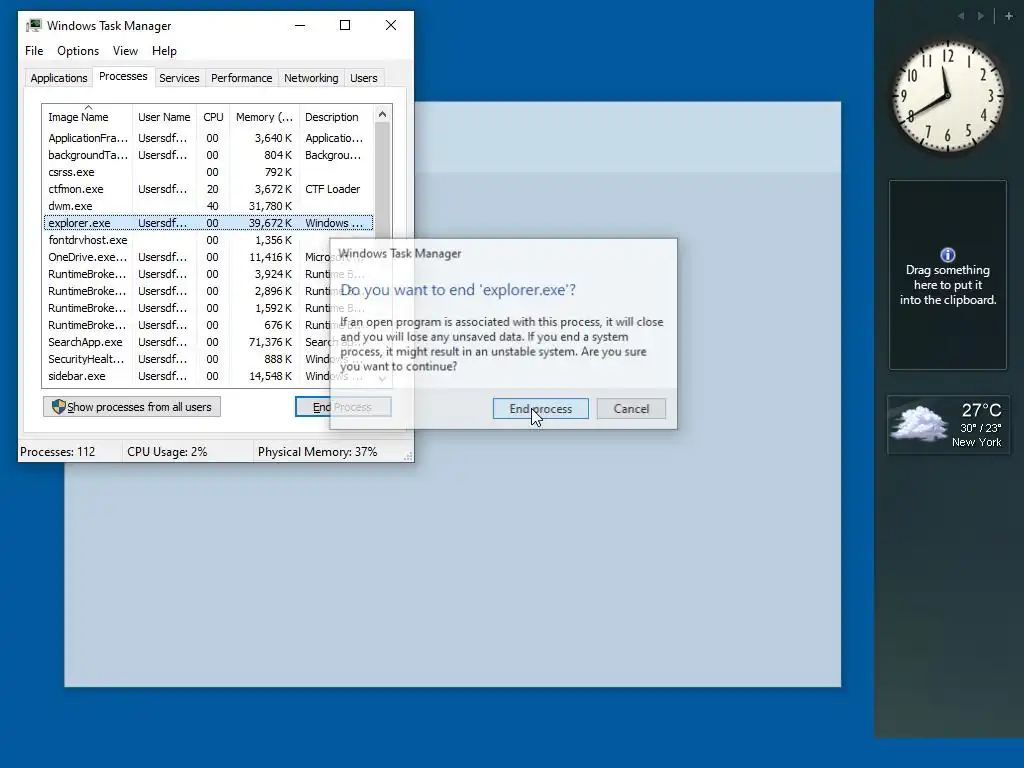This screenshot has height=768, width=1024.
Task: Cancel ending explorer.exe
Action: (631, 409)
